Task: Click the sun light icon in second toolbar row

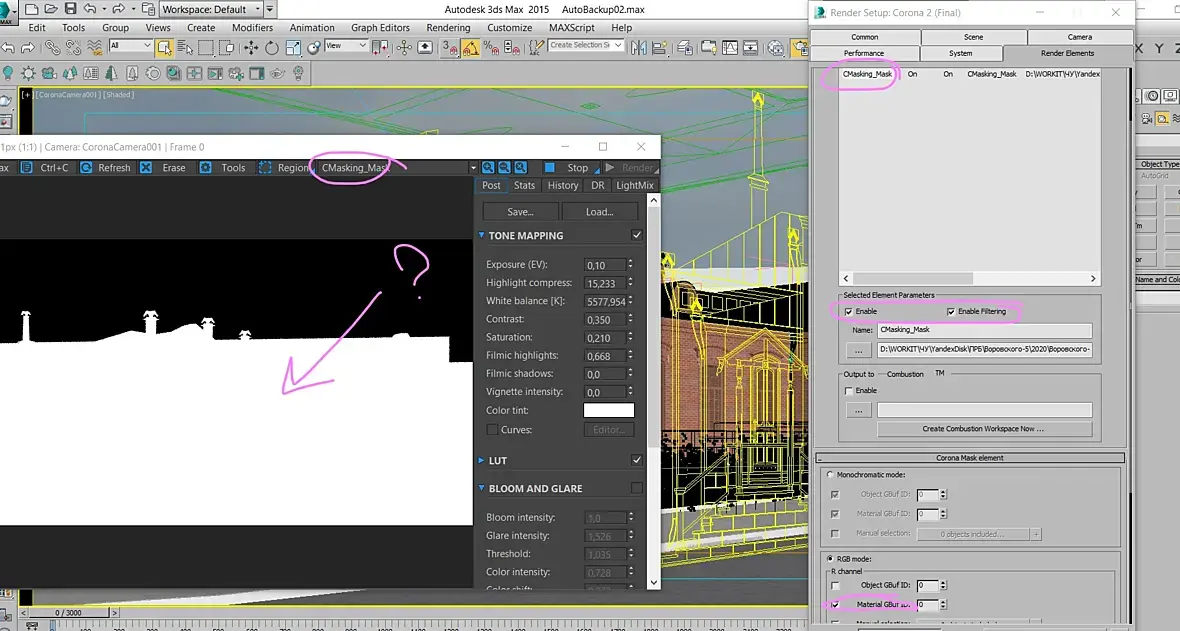Action: 28,73
